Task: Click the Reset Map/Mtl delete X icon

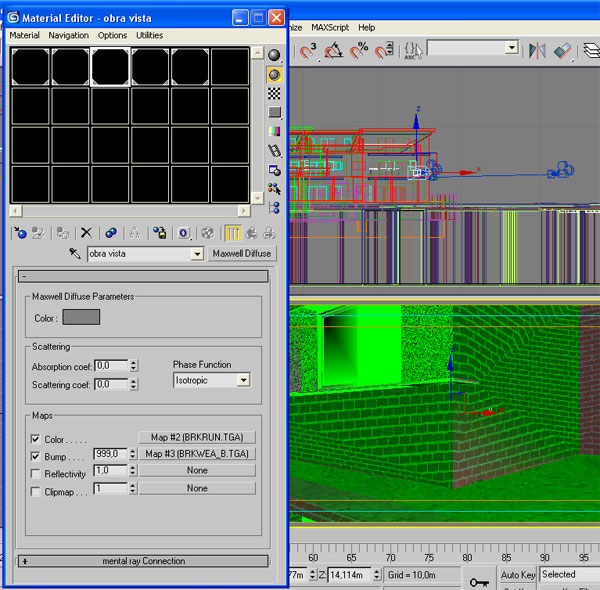Action: pos(86,233)
